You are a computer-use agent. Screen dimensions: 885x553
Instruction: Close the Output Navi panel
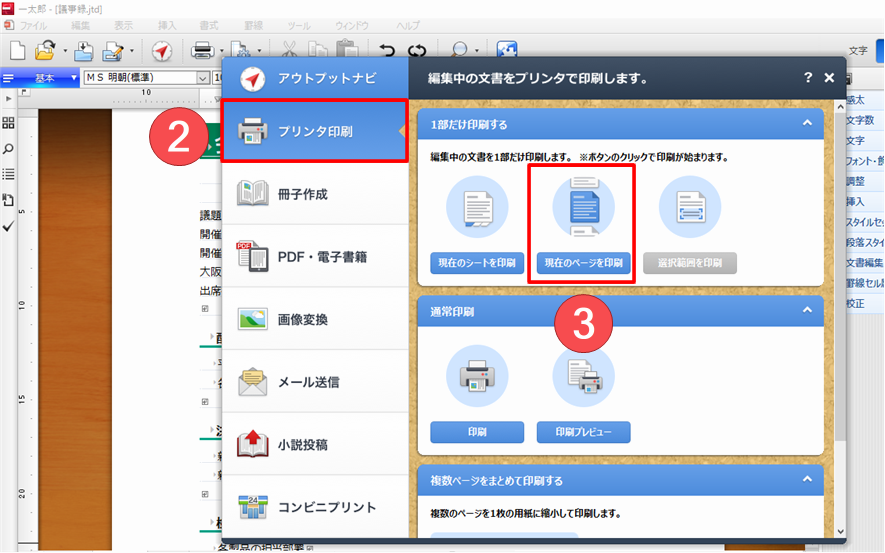click(x=829, y=78)
